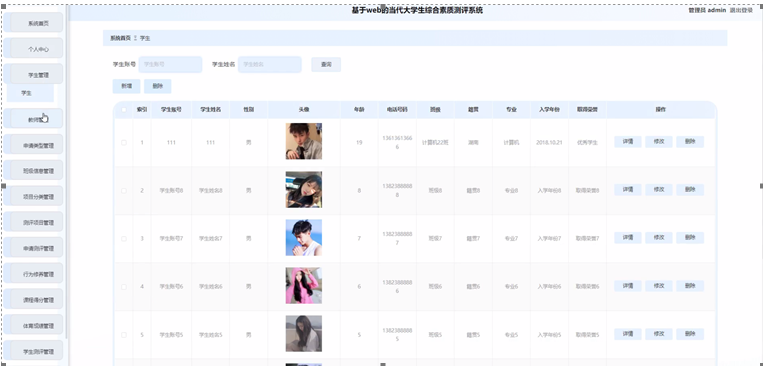763x366 pixels.
Task: Click 删除 in student 111 row
Action: (x=690, y=142)
